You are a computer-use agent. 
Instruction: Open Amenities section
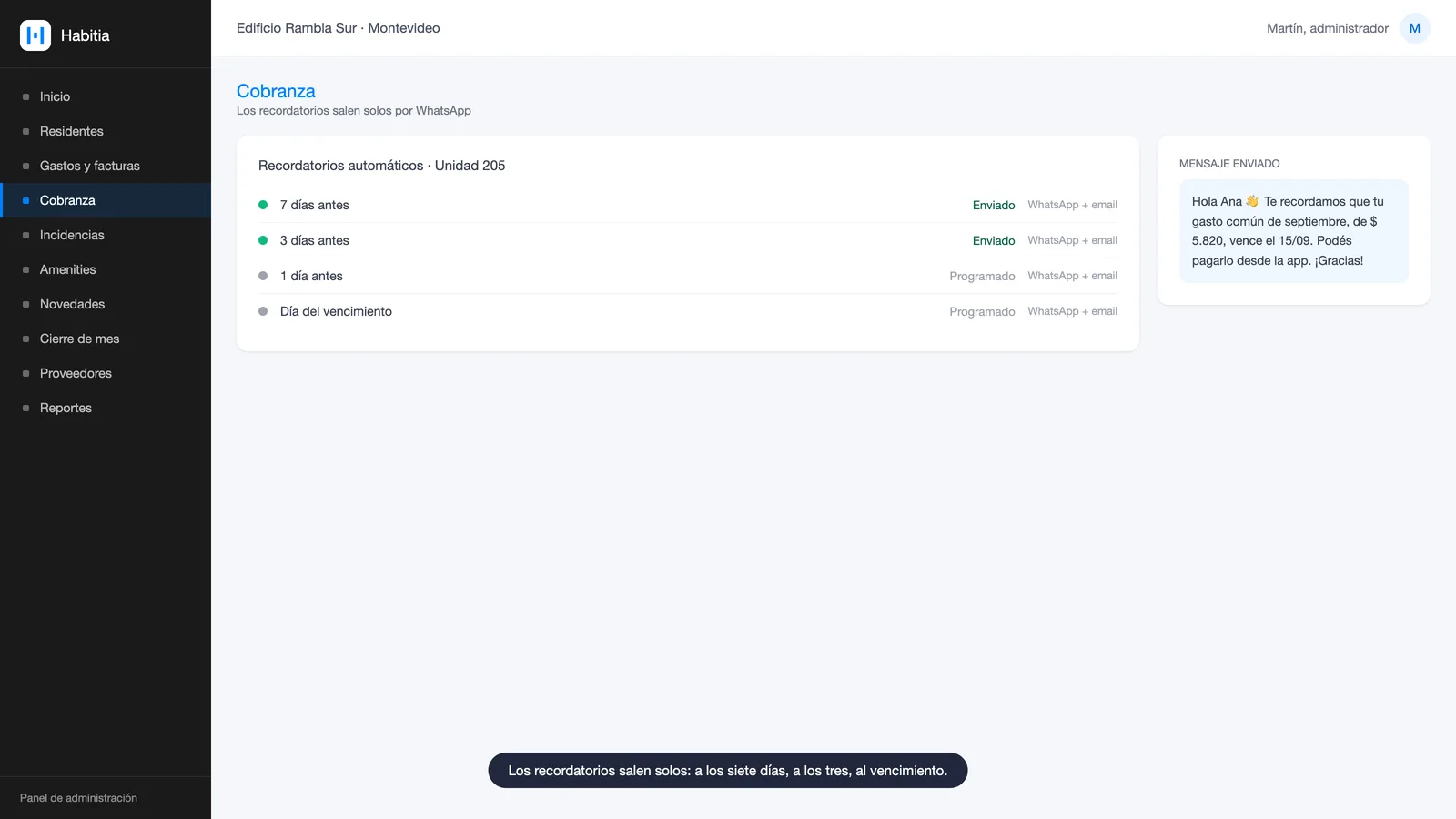point(106,269)
